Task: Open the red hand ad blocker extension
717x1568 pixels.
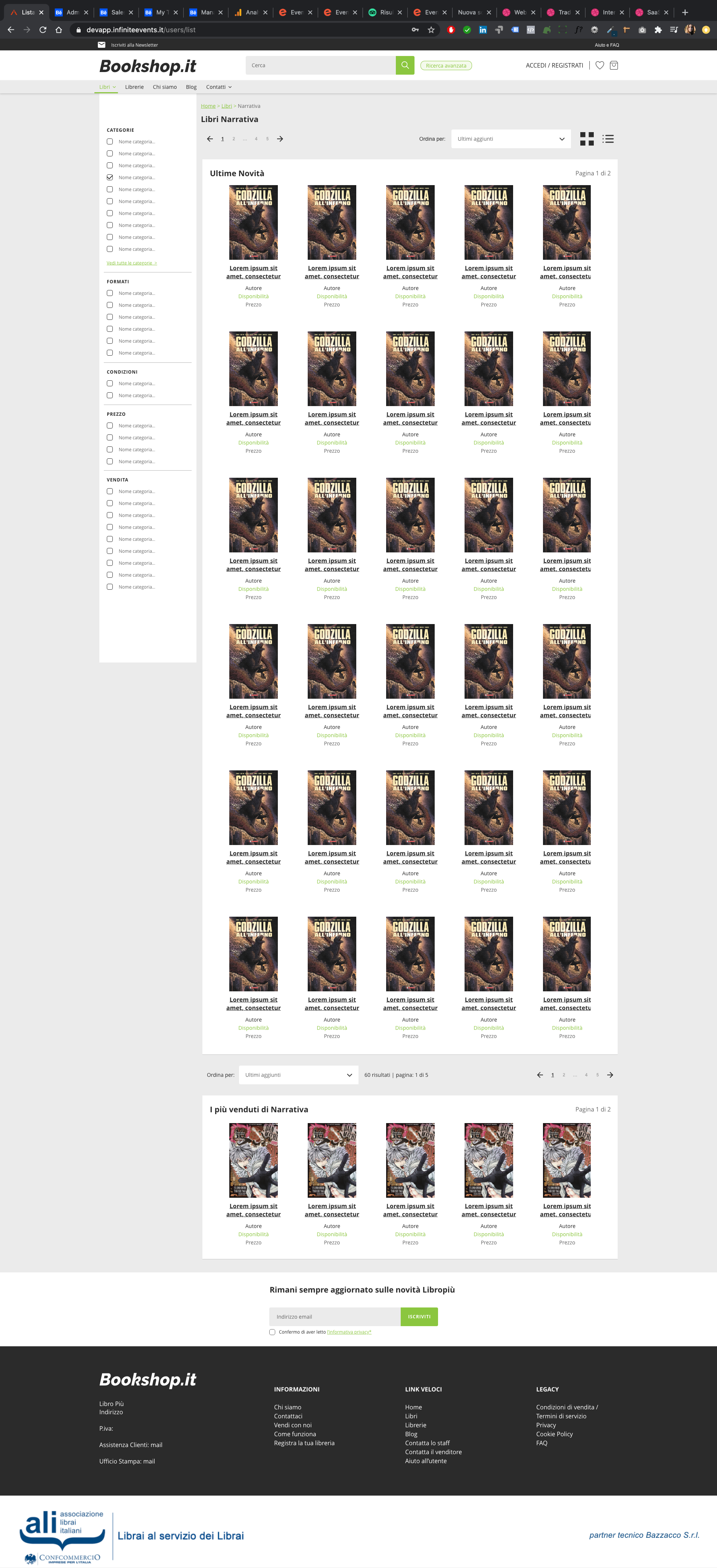Action: 451,30
